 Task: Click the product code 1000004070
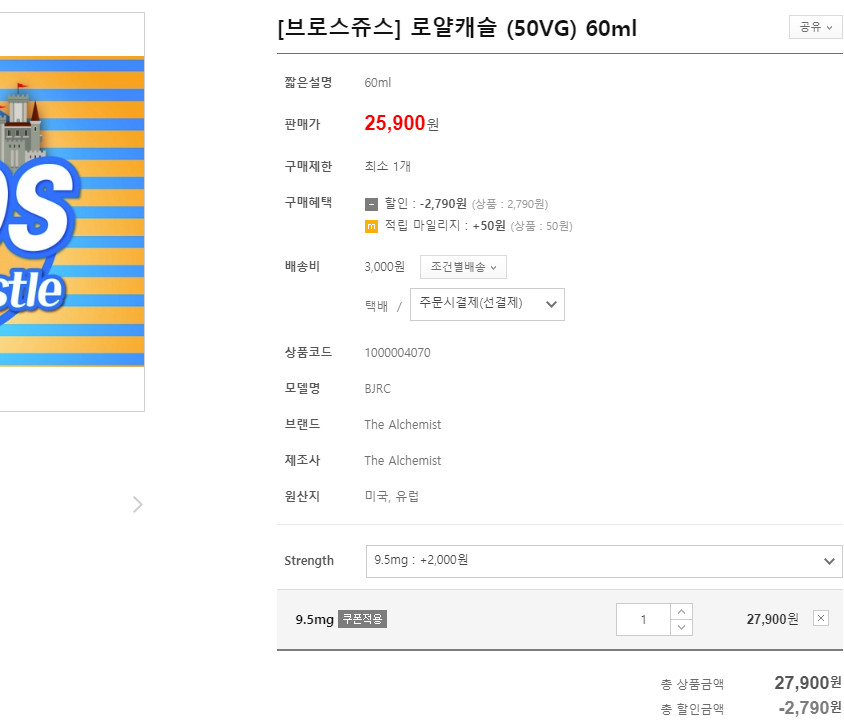coord(397,353)
